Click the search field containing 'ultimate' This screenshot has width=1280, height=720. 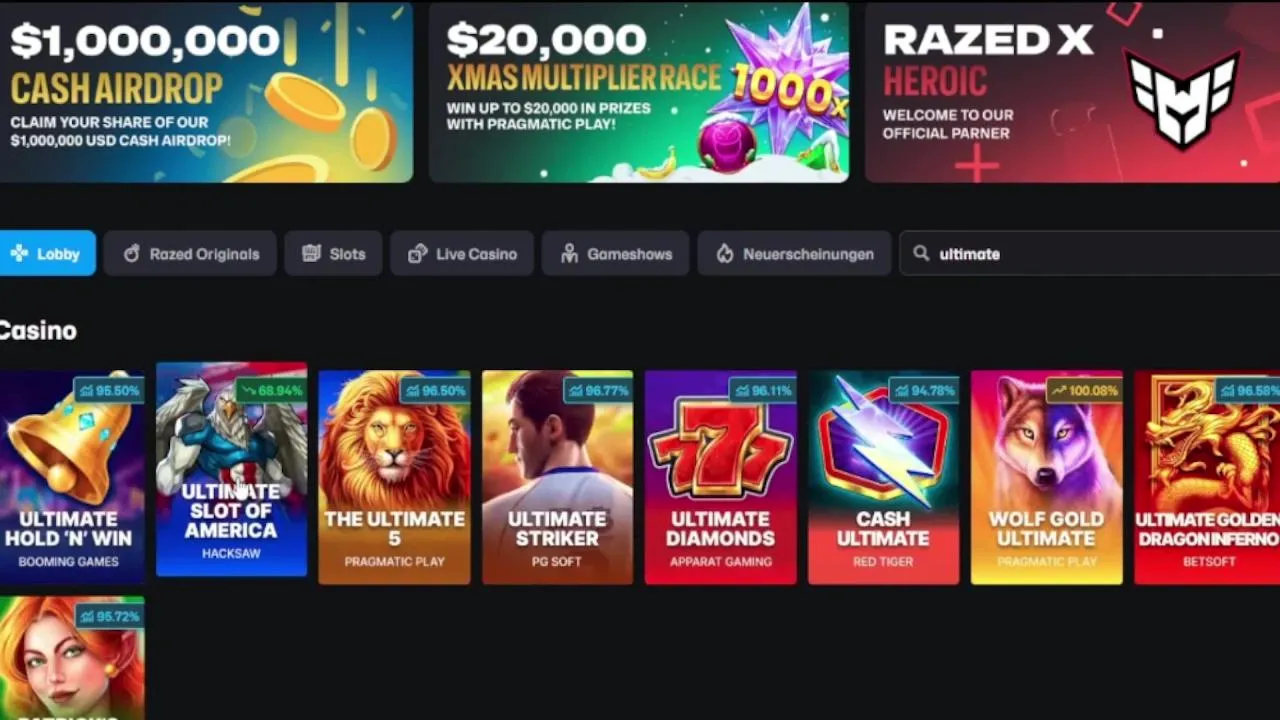(1090, 254)
